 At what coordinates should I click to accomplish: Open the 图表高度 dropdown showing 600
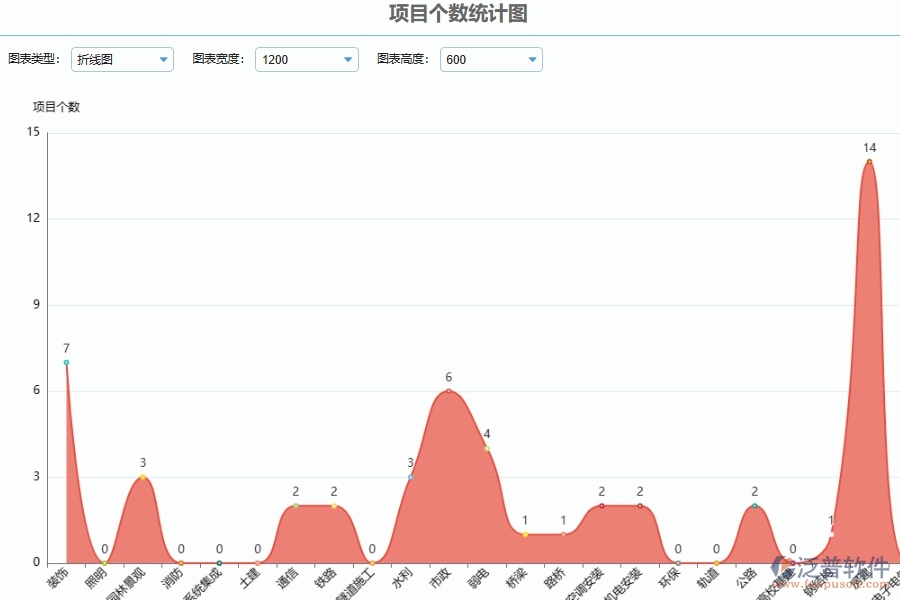533,59
